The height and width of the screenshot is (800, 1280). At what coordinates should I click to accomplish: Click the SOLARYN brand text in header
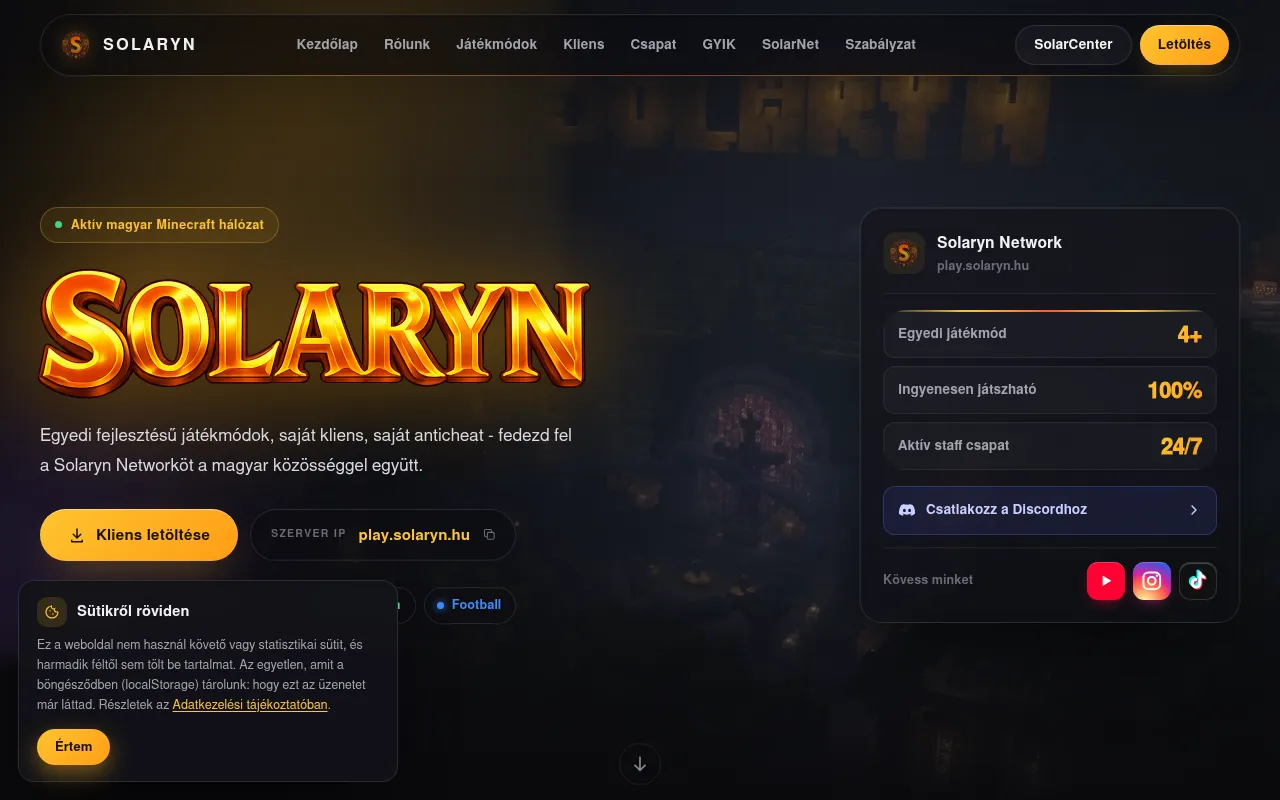pos(150,44)
